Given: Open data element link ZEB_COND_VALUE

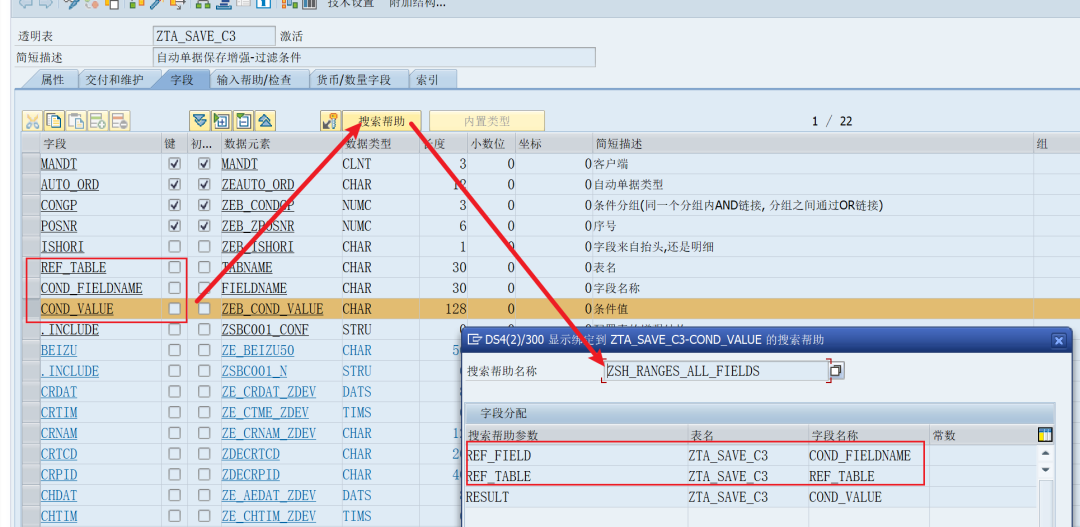Looking at the screenshot, I should pyautogui.click(x=272, y=309).
